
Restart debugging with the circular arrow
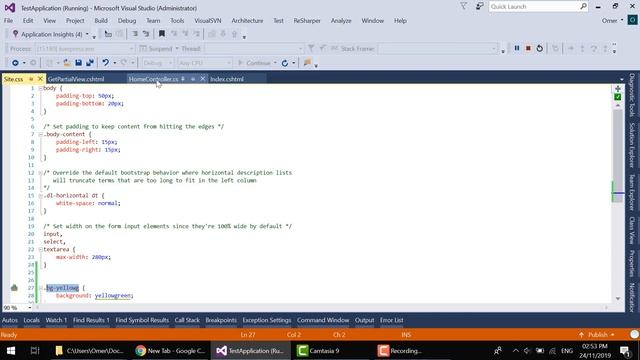(x=540, y=48)
